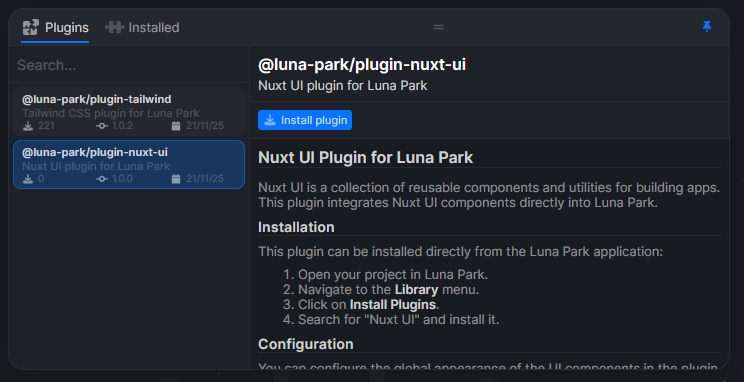Click the 221 downloads count
Viewport: 744px width, 382px height.
coord(46,126)
